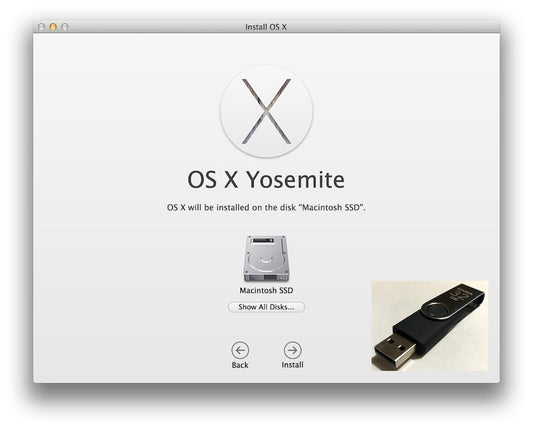
Task: Minimize the Install OS X window
Action: point(53,27)
